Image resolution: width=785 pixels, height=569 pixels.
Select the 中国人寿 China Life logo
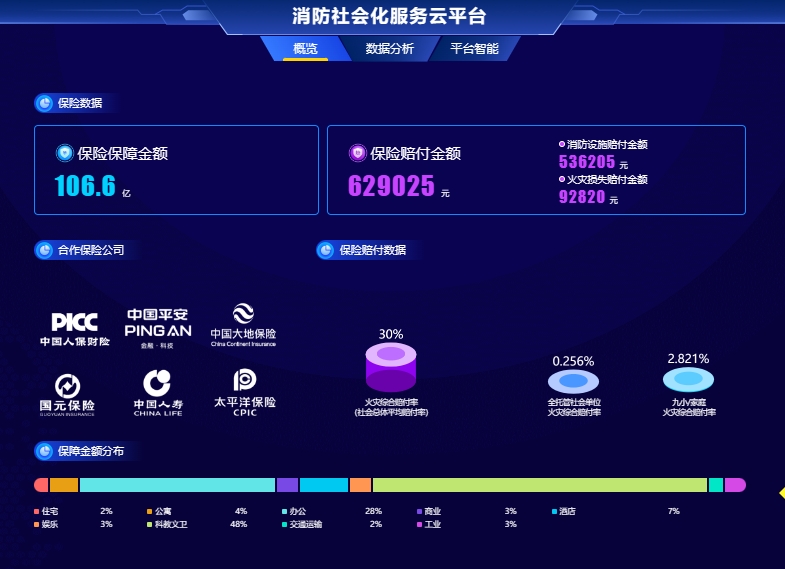click(x=157, y=393)
